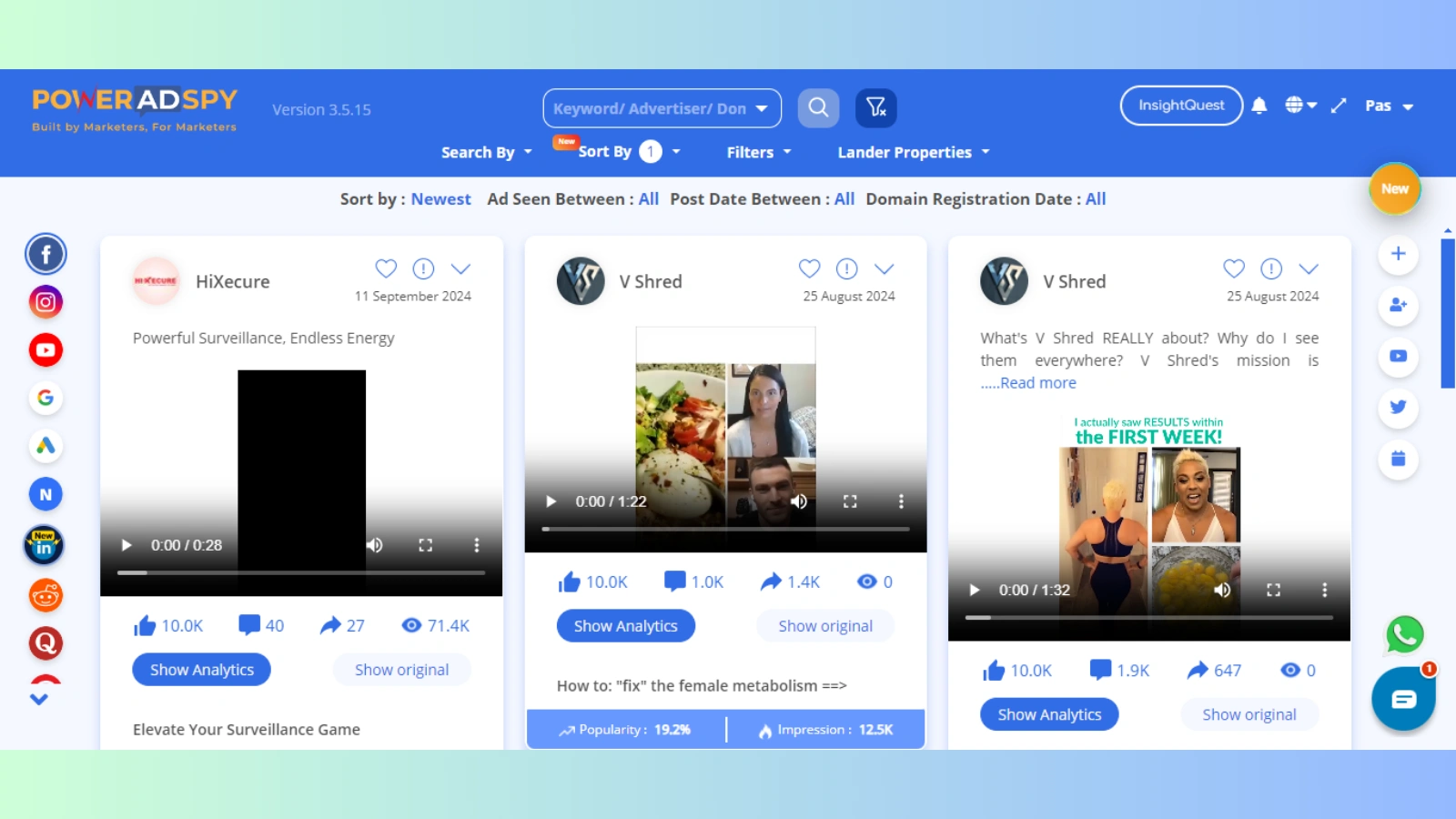
Task: Open the globe language selector
Action: point(1301,106)
